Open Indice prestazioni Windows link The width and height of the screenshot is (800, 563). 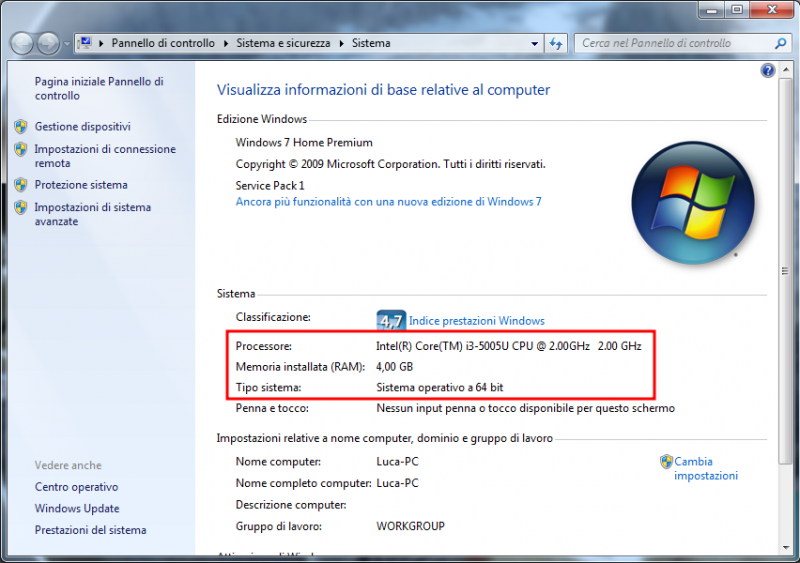pyautogui.click(x=476, y=321)
